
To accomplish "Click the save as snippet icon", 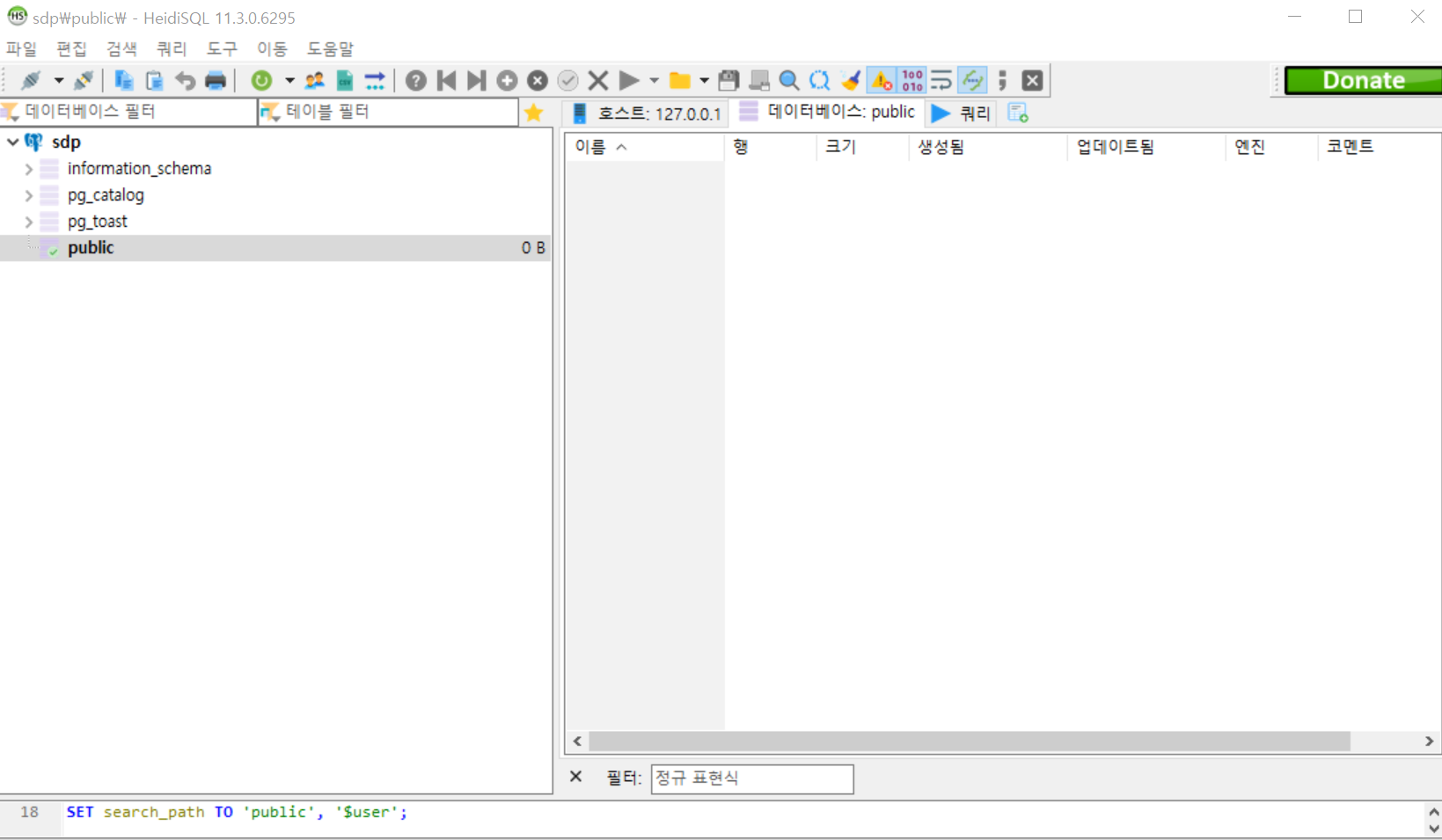I will coord(759,81).
